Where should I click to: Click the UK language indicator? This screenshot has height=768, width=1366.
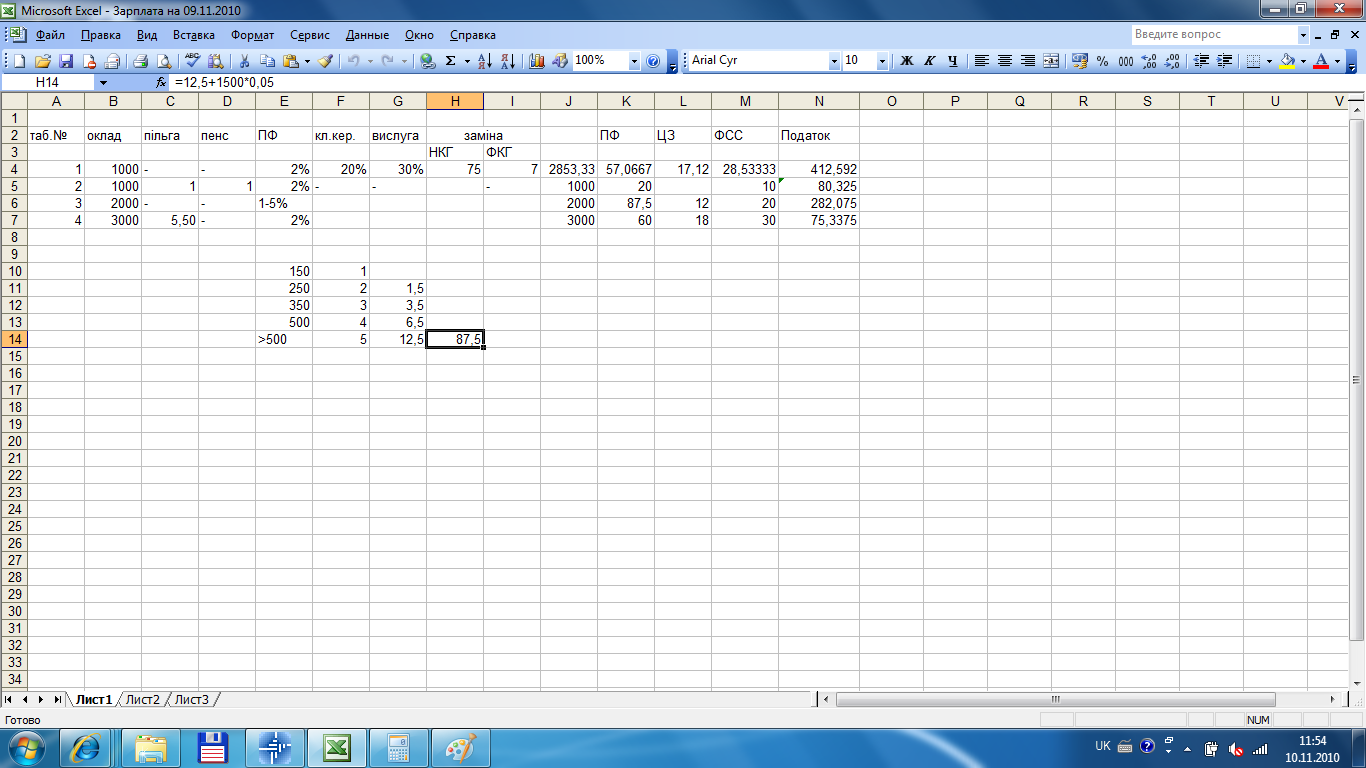1103,747
